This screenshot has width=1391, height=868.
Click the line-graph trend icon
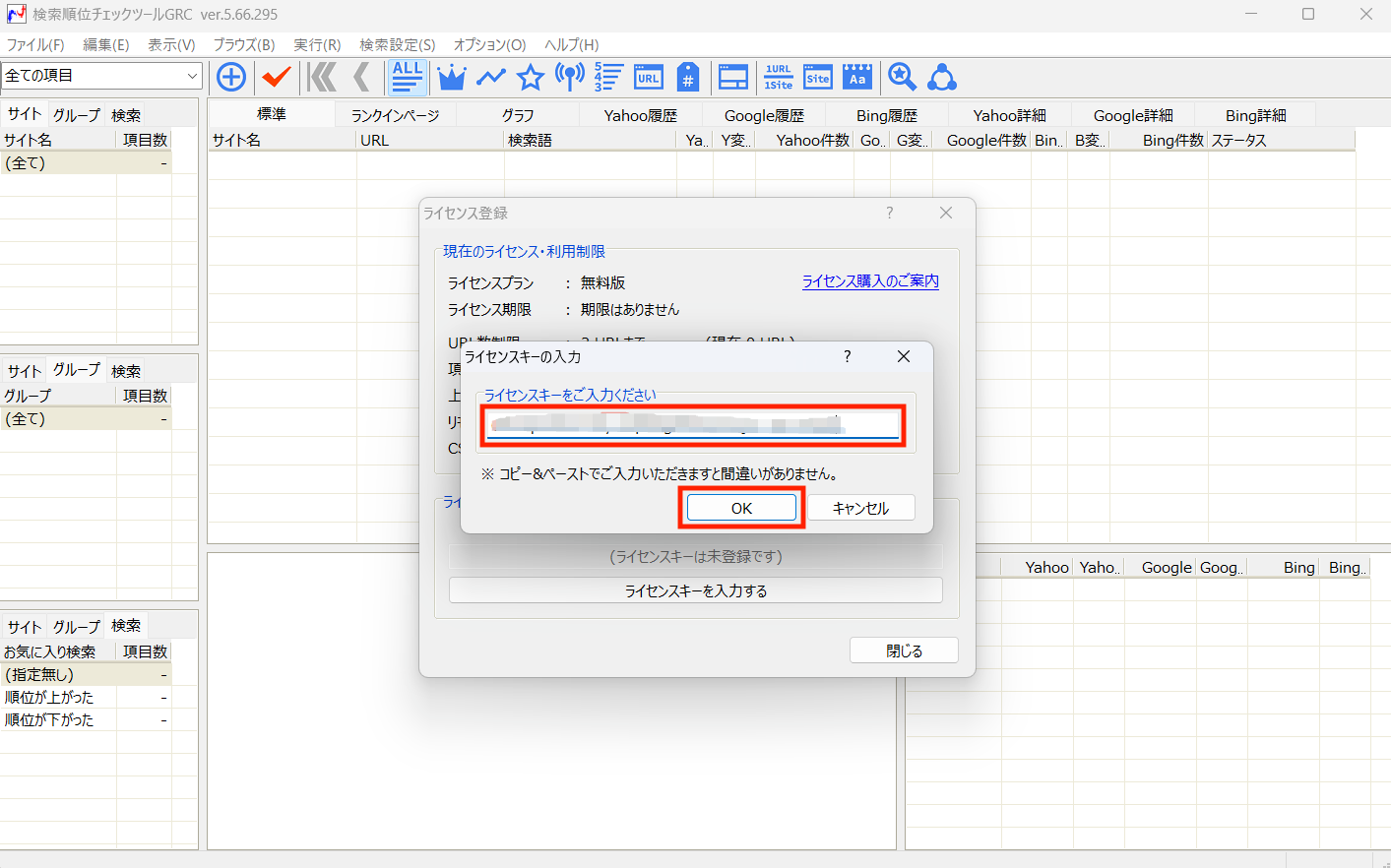[491, 77]
